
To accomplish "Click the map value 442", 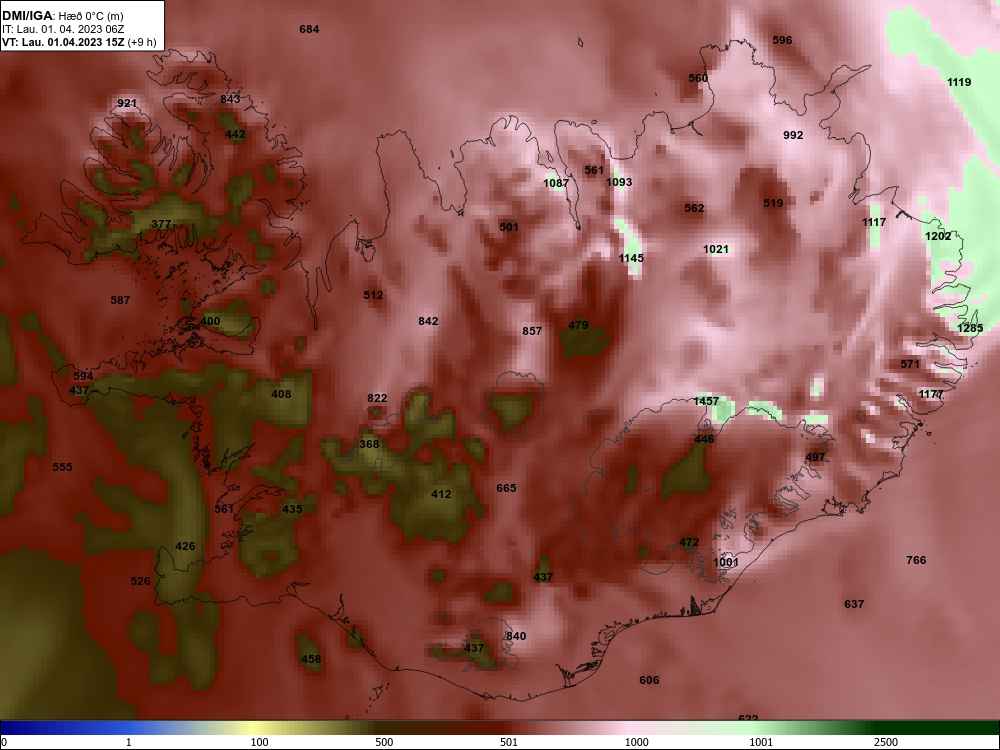I will (235, 135).
